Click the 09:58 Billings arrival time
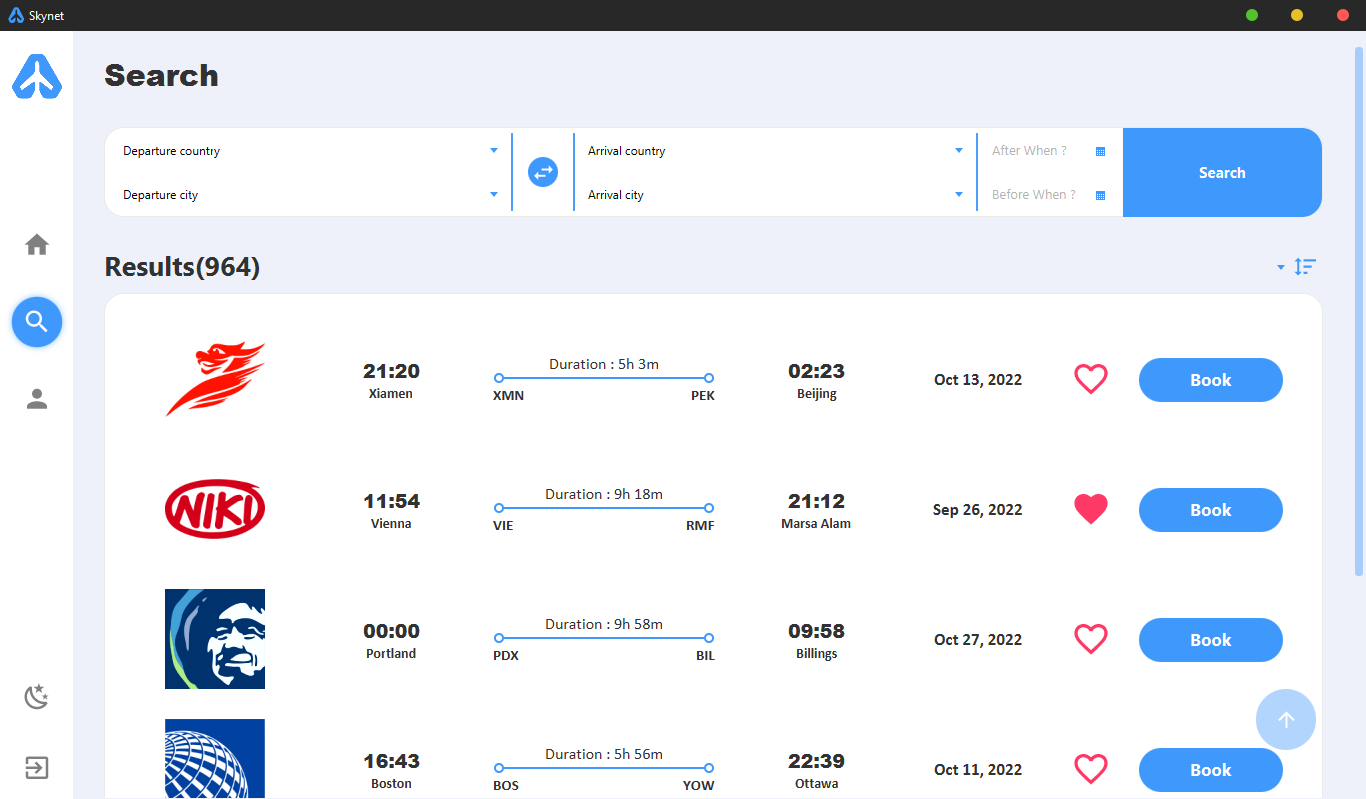 point(816,631)
